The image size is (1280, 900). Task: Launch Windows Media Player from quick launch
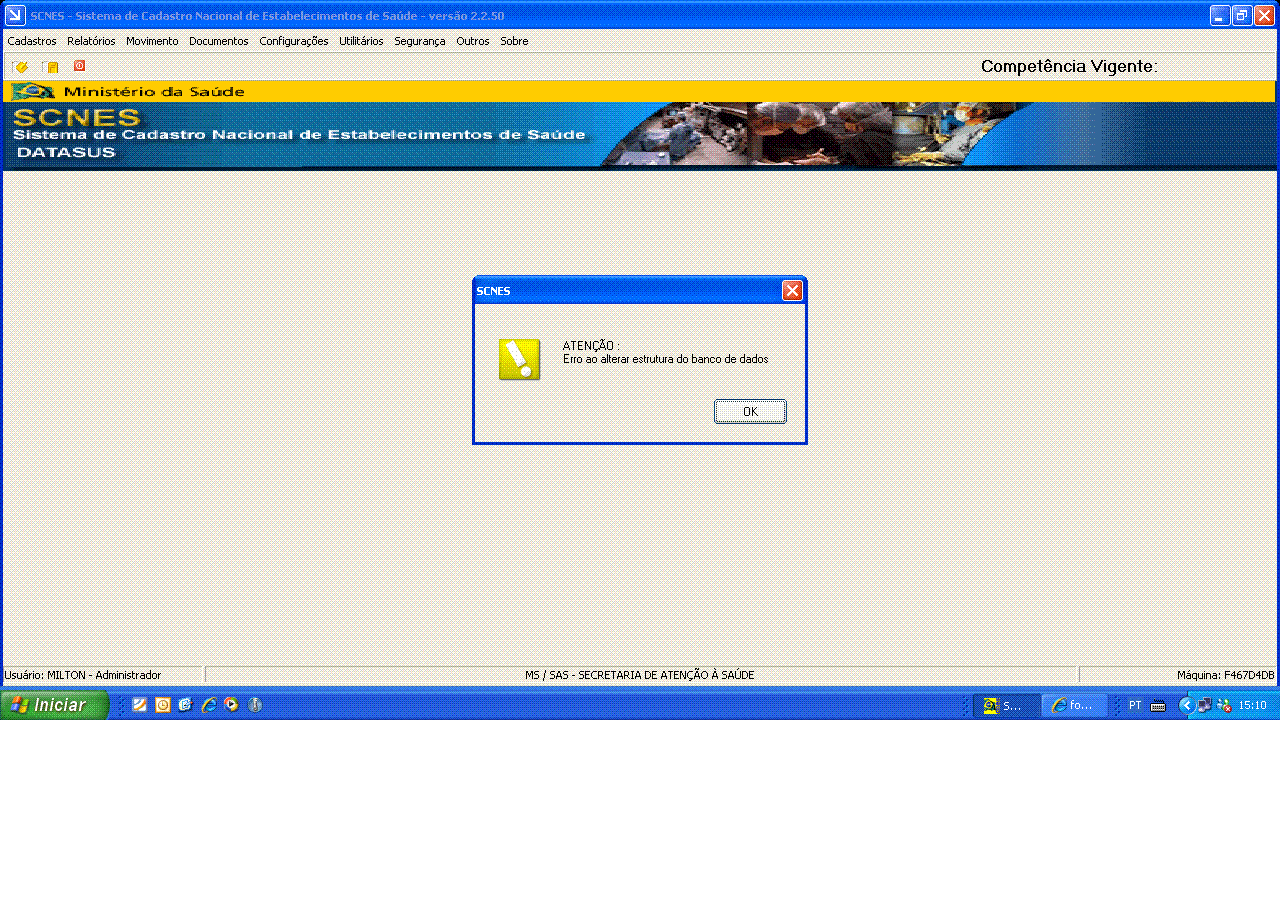point(232,705)
